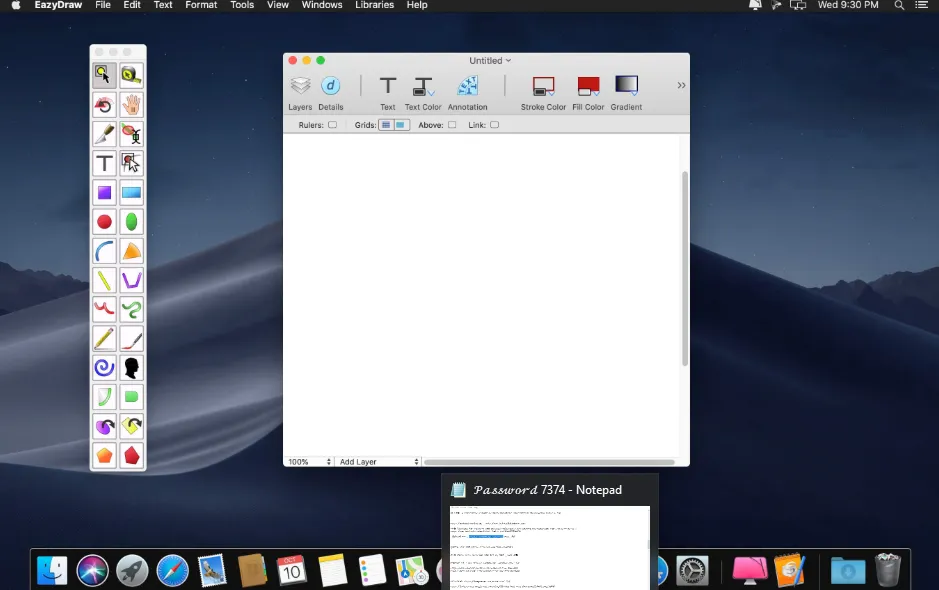The width and height of the screenshot is (939, 590).
Task: Pick the hand pan tool
Action: click(131, 104)
